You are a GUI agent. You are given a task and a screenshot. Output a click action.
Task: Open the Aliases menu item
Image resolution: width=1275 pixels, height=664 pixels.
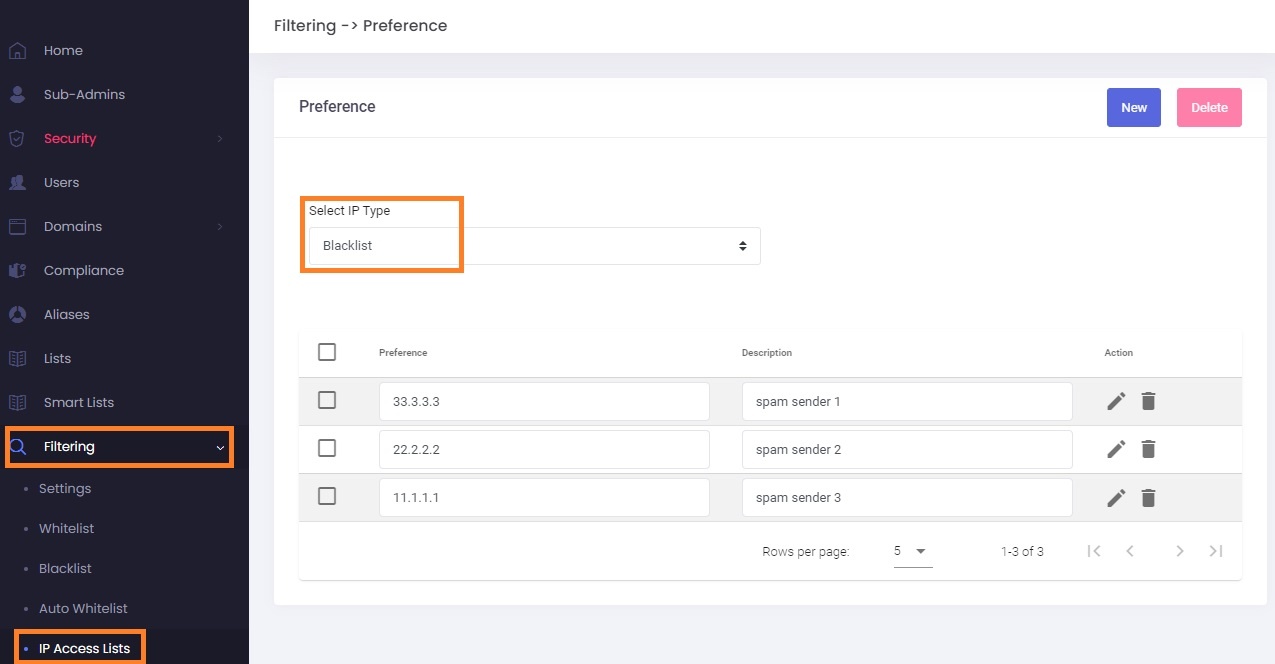click(x=66, y=315)
